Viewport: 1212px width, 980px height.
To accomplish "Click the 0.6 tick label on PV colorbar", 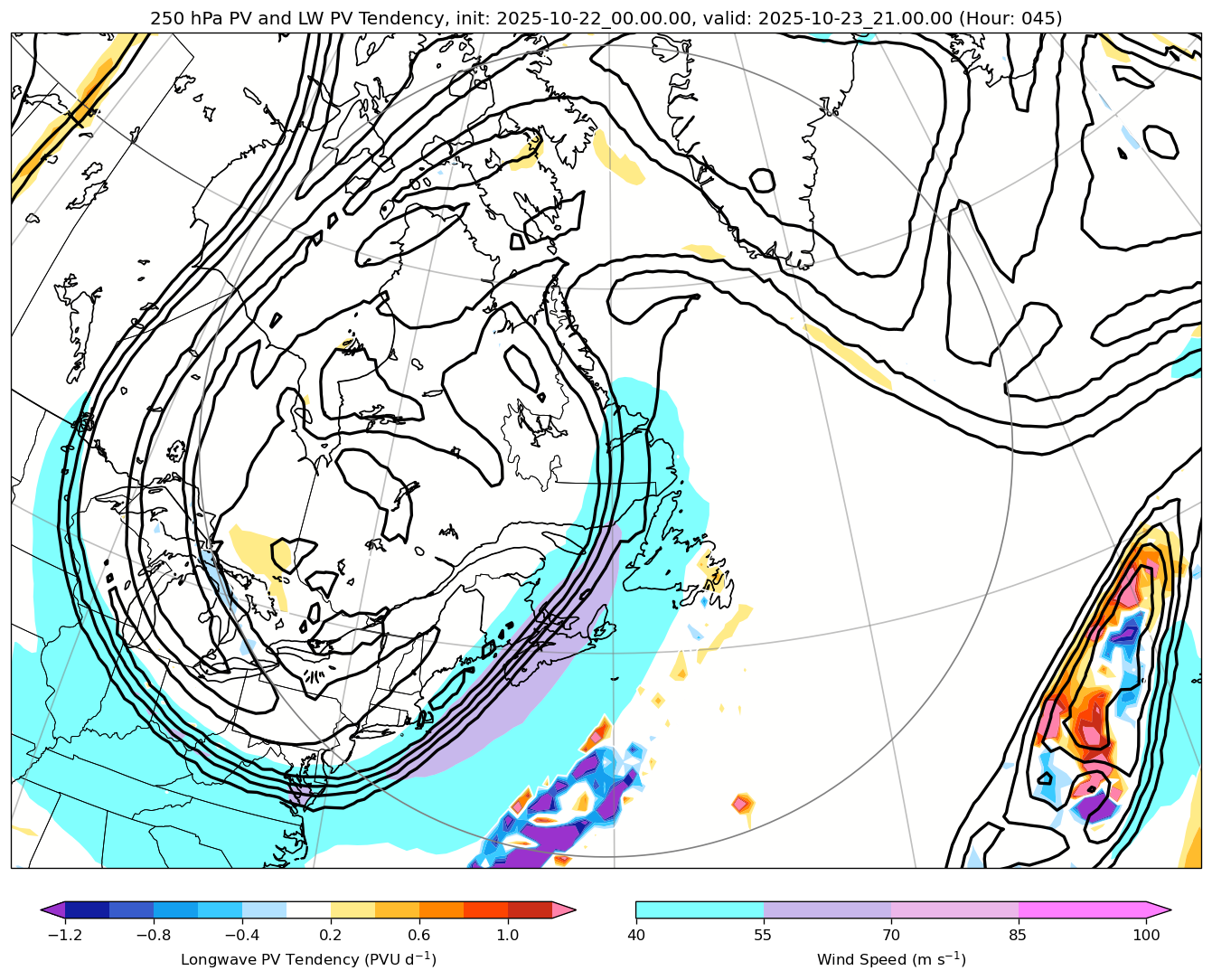I will pos(418,935).
